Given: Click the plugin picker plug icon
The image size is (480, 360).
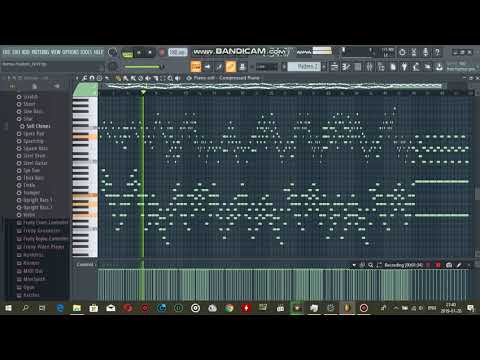Looking at the screenshot, I should [x=404, y=67].
